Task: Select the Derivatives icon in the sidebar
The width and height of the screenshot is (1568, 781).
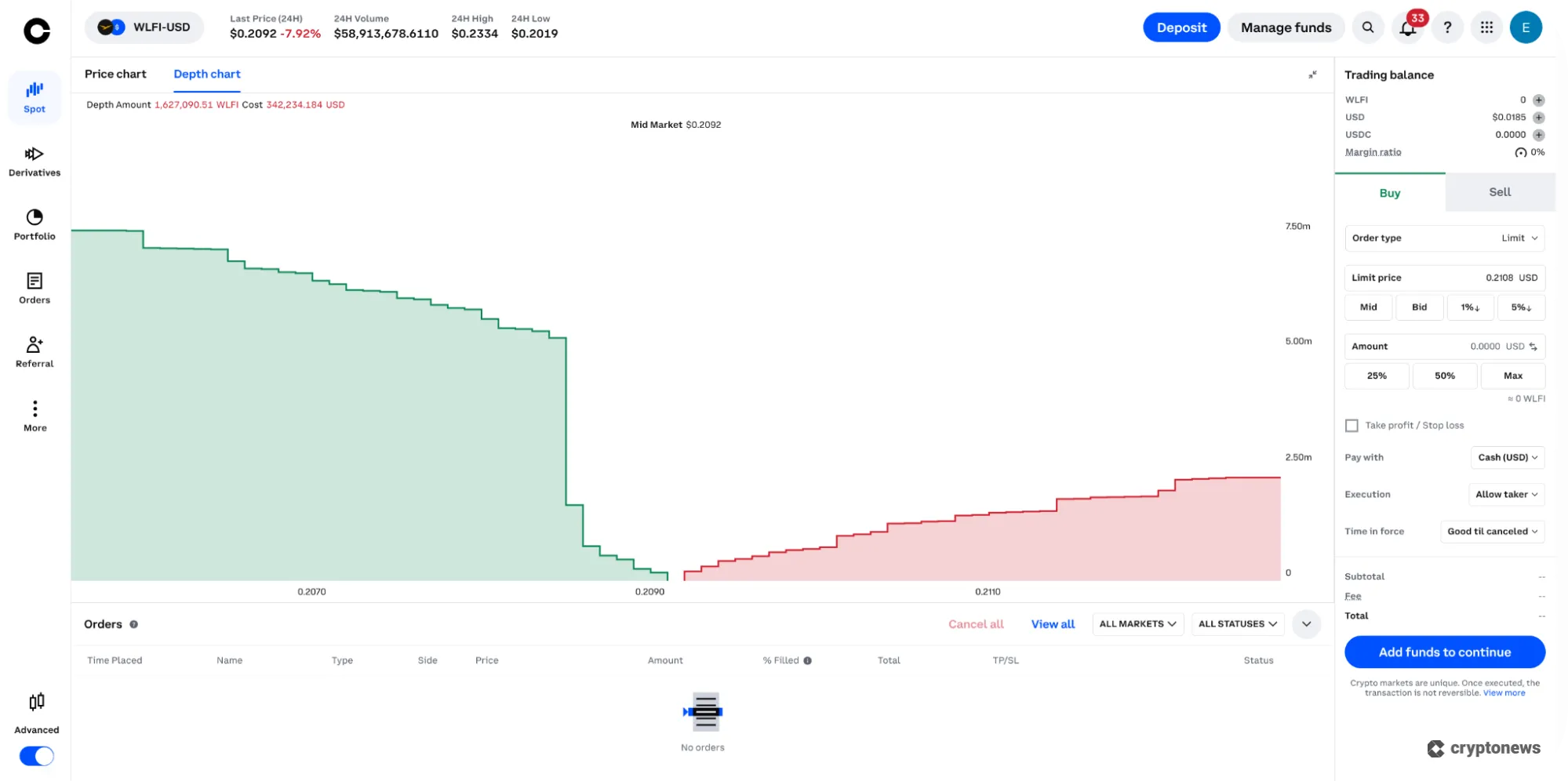Action: pos(34,159)
